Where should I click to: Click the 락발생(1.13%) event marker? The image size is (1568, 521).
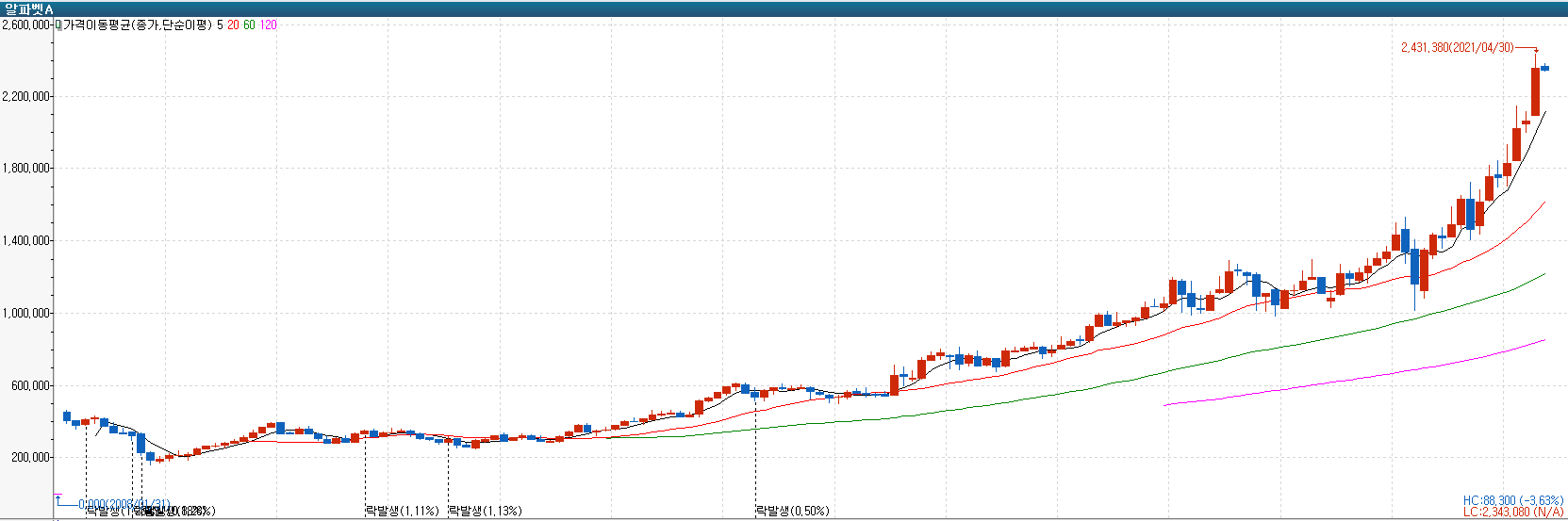point(485,511)
